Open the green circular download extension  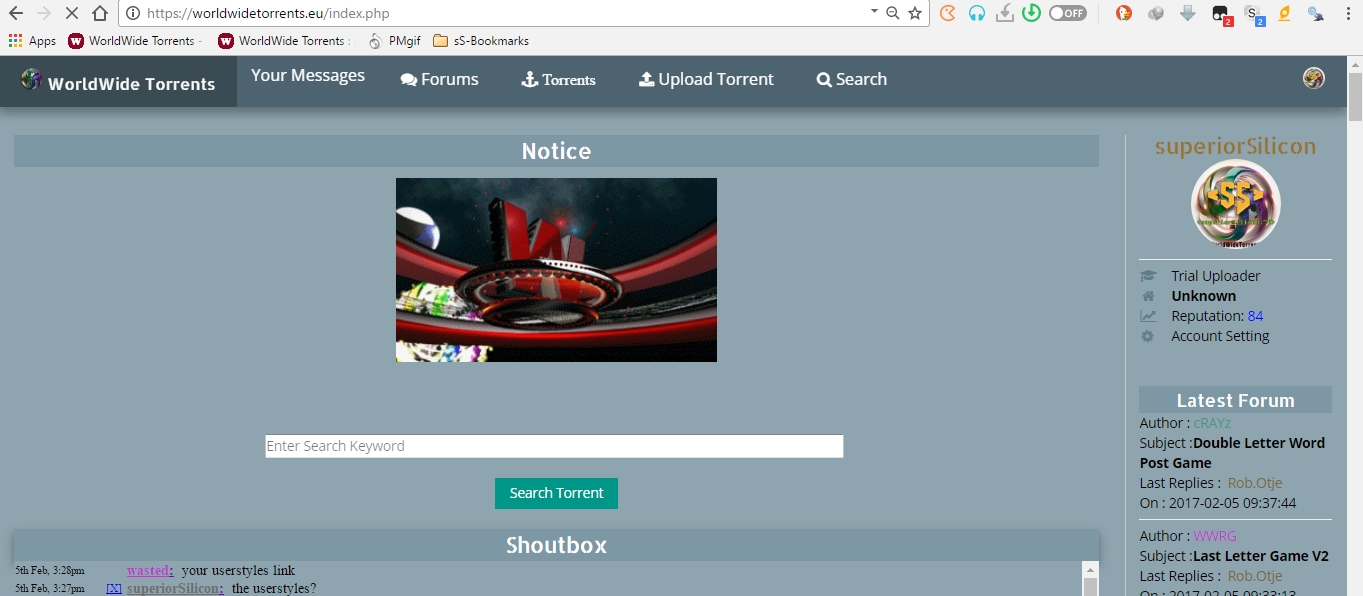tap(1031, 13)
